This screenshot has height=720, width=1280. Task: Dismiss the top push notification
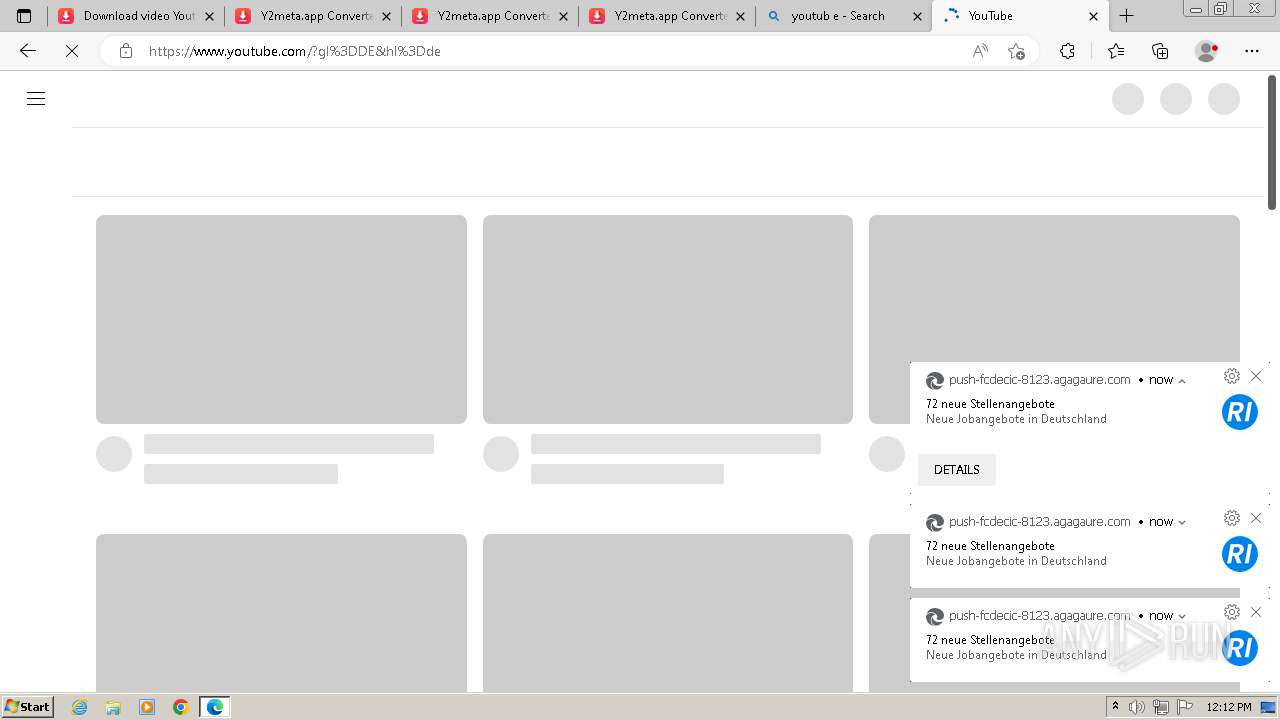pos(1256,376)
